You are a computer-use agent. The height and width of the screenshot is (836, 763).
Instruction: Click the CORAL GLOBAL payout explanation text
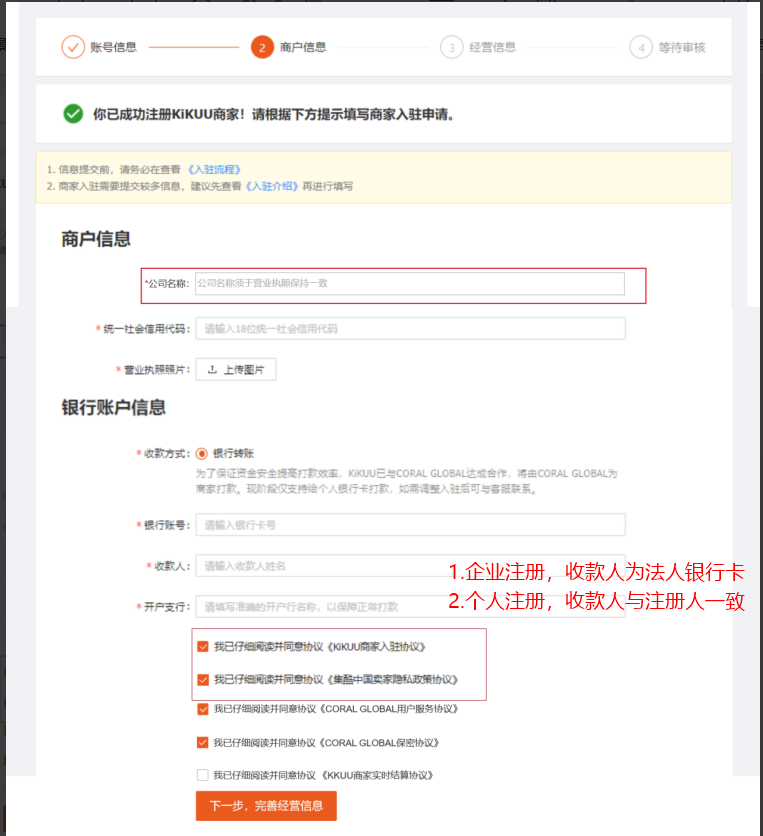point(406,481)
